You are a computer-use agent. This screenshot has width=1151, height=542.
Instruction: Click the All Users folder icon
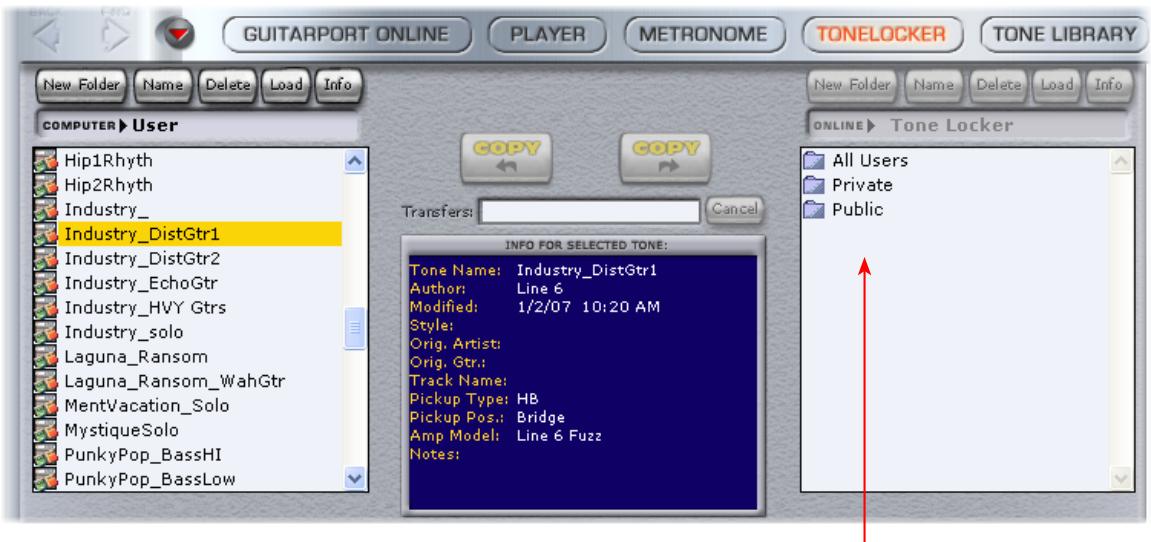[815, 160]
